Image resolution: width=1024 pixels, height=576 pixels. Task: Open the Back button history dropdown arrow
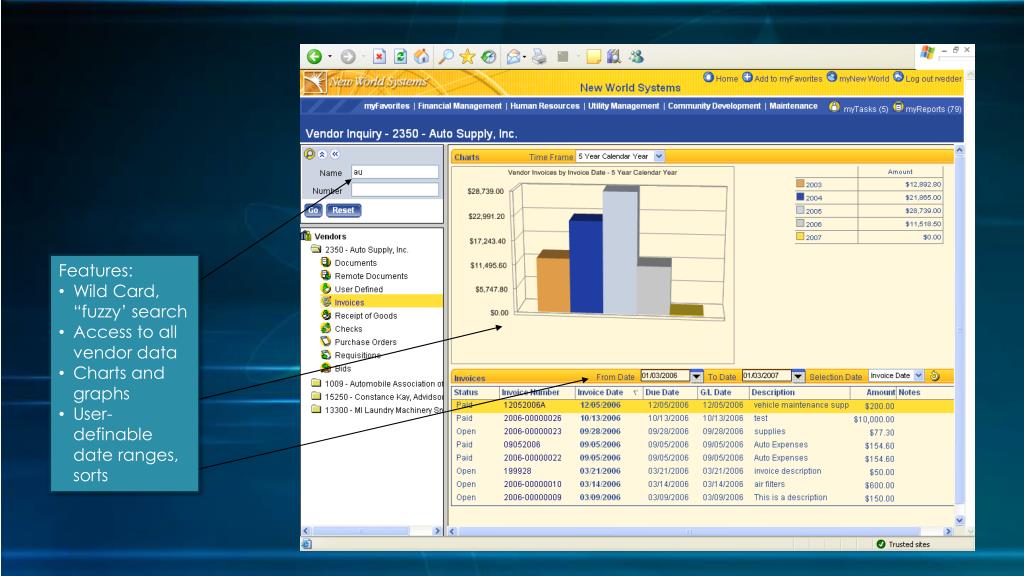(x=330, y=57)
